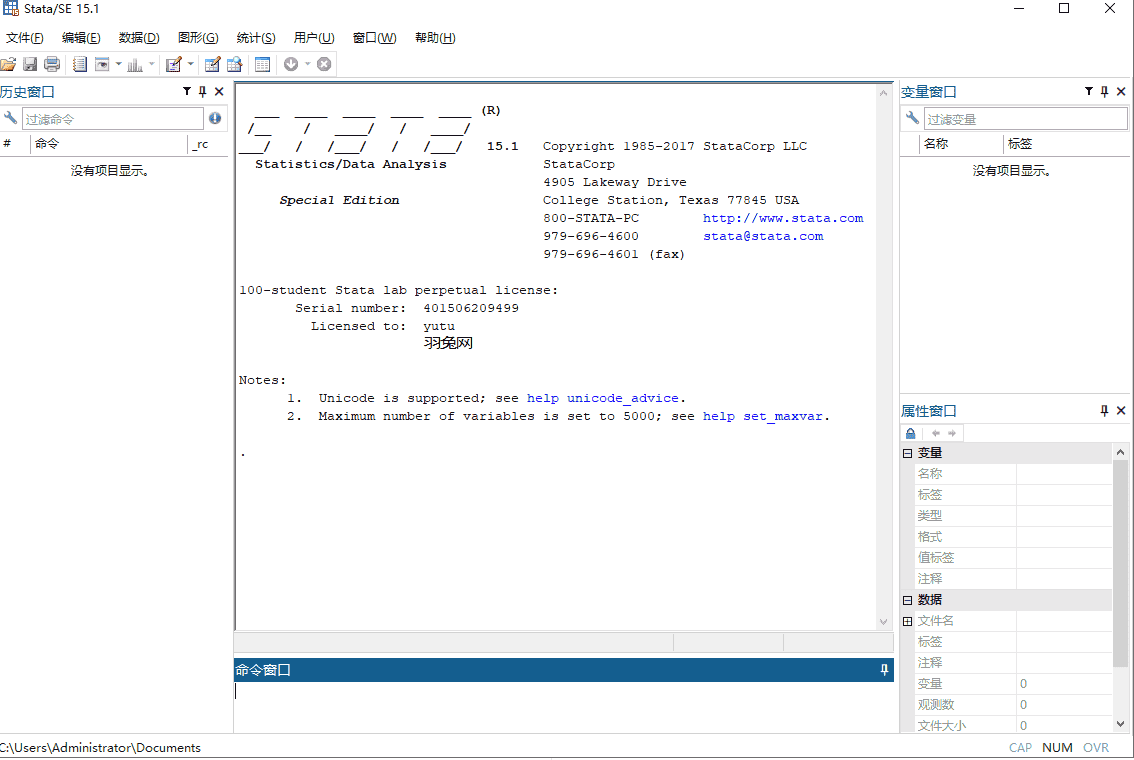Expand the 文件名 property entry

[909, 620]
